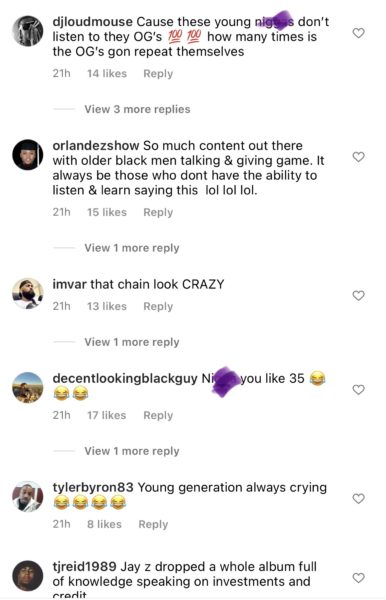Like djloudmouse's comment with heart icon
The width and height of the screenshot is (386, 600).
(x=358, y=33)
